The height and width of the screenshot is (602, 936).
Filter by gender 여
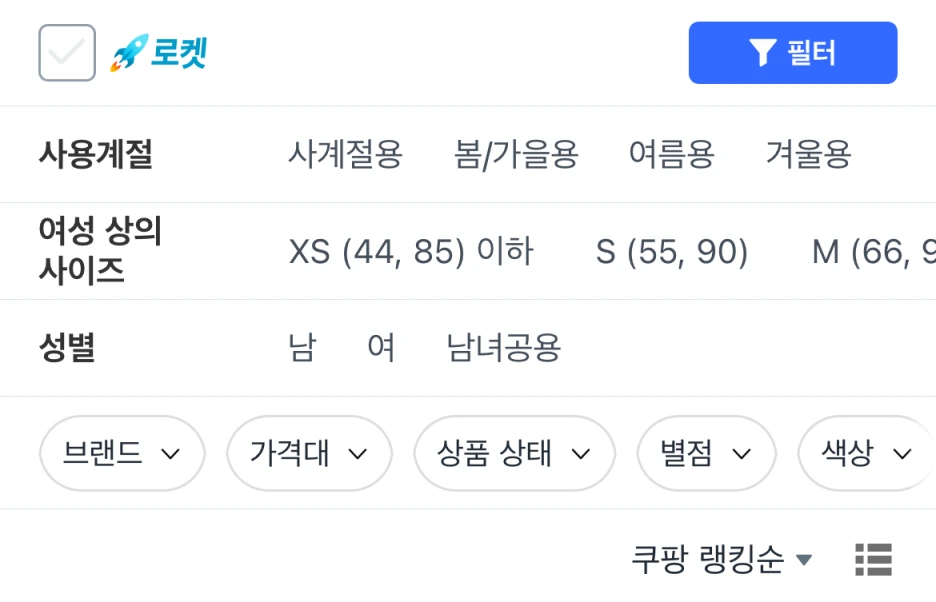click(x=381, y=348)
